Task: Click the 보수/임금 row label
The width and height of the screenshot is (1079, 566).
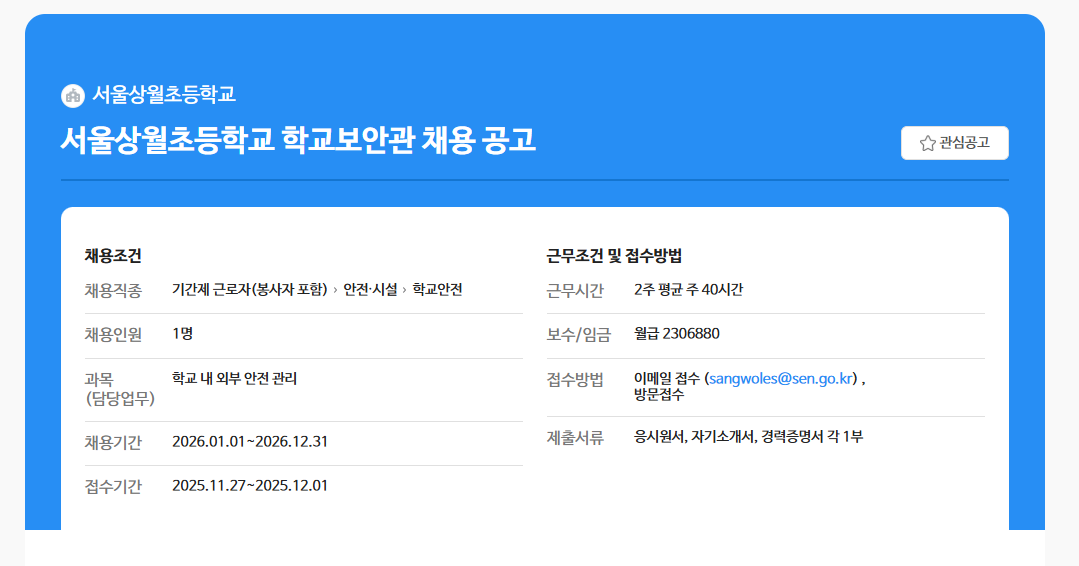Action: (x=579, y=335)
